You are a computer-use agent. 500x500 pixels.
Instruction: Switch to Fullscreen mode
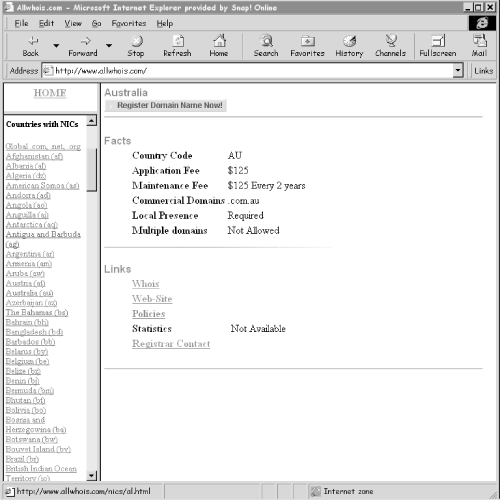(x=438, y=46)
